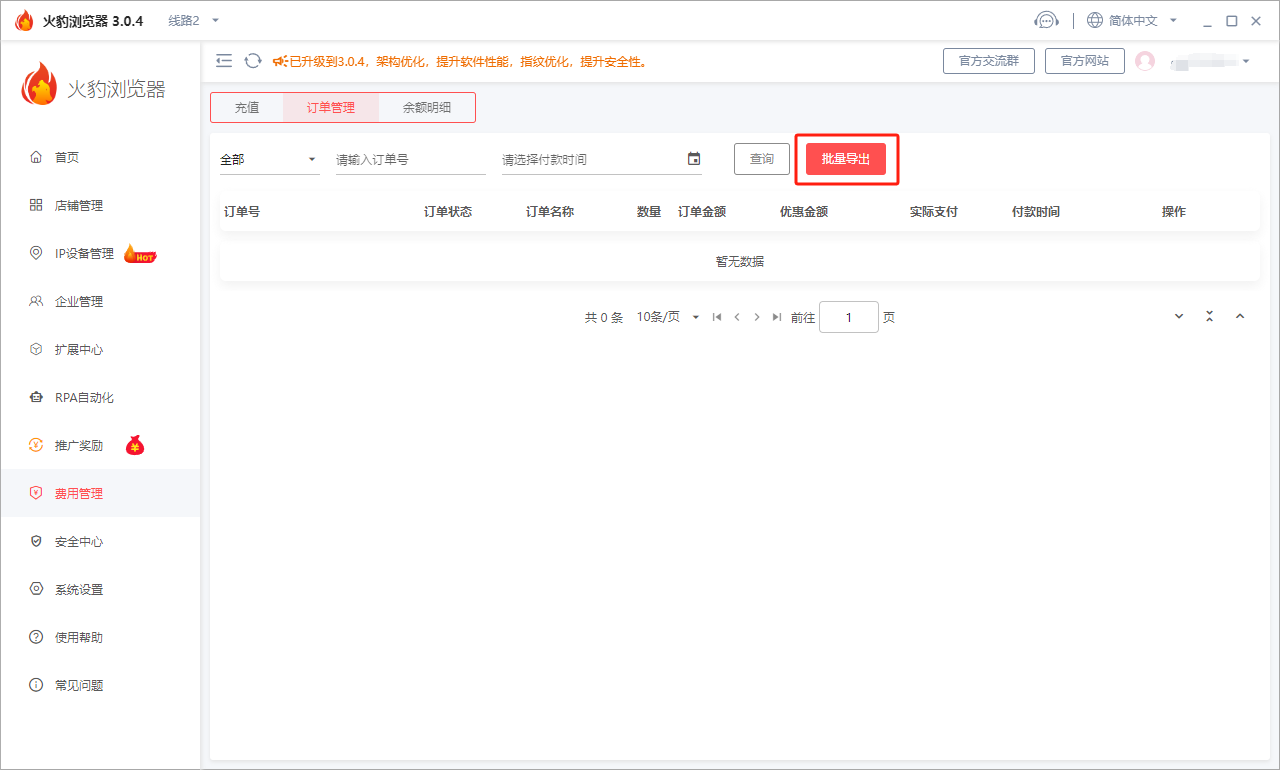Click the refresh icon in top bar
Screen dimensions: 1280x770
tap(253, 61)
